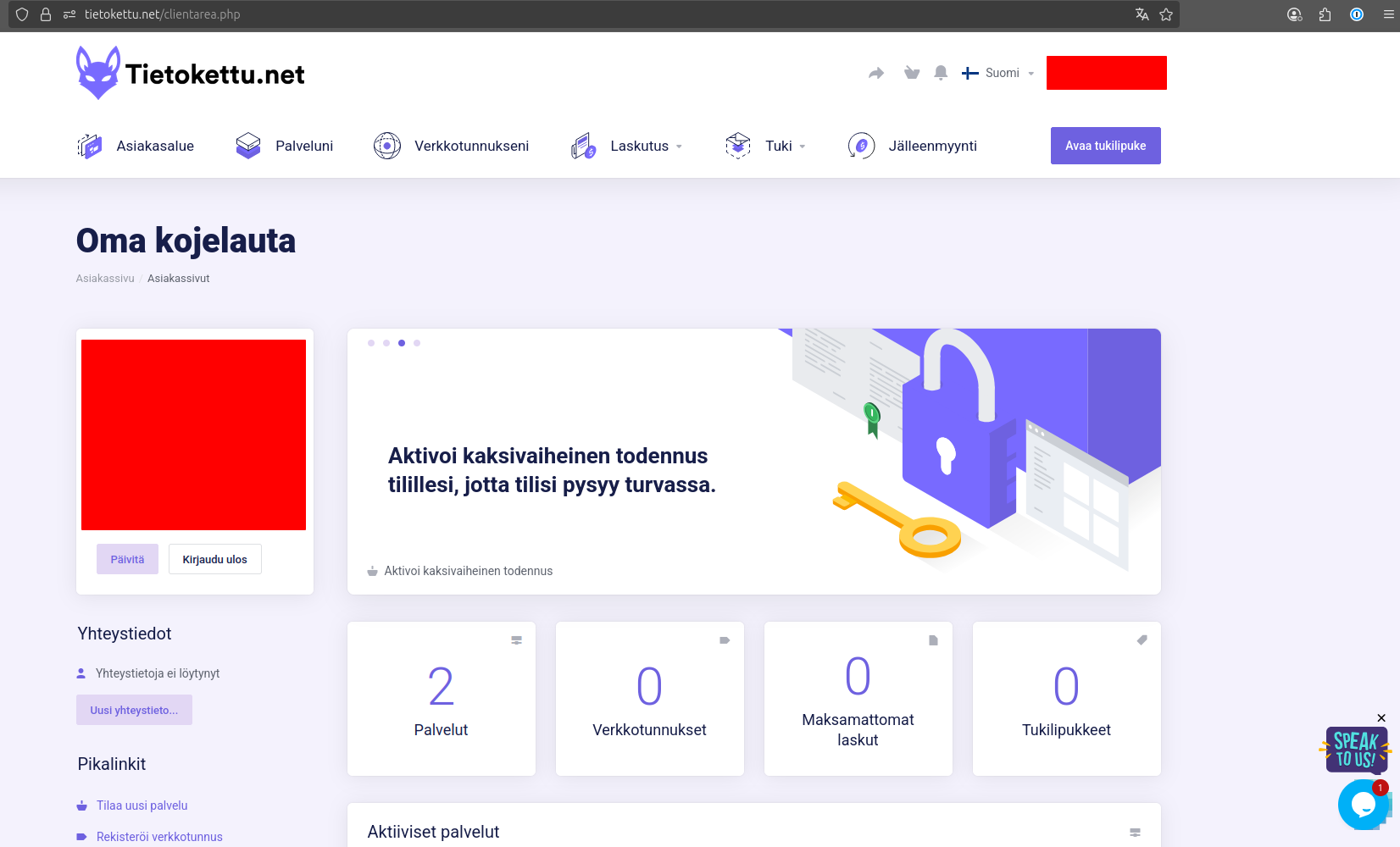Expand the Laskutus menu dropdown
Viewport: 1400px width, 847px height.
pos(640,147)
